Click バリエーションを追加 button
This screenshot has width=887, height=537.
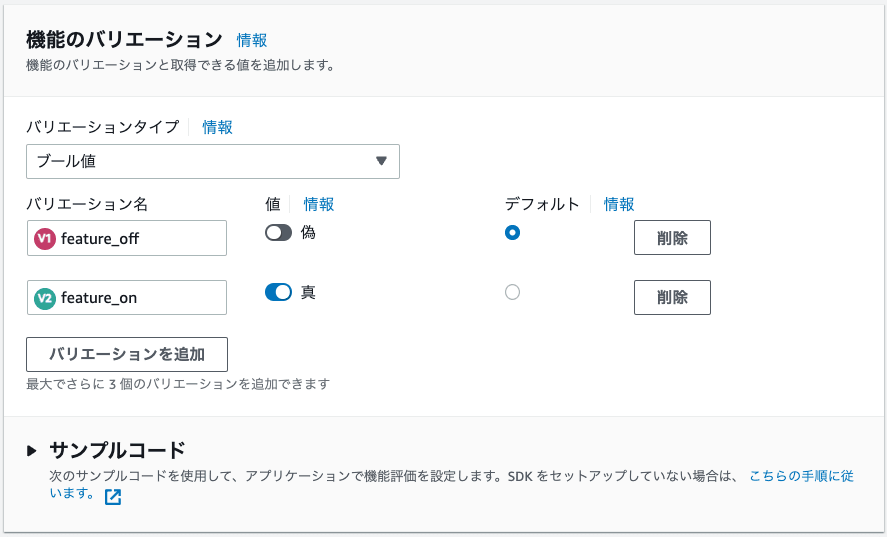click(127, 354)
